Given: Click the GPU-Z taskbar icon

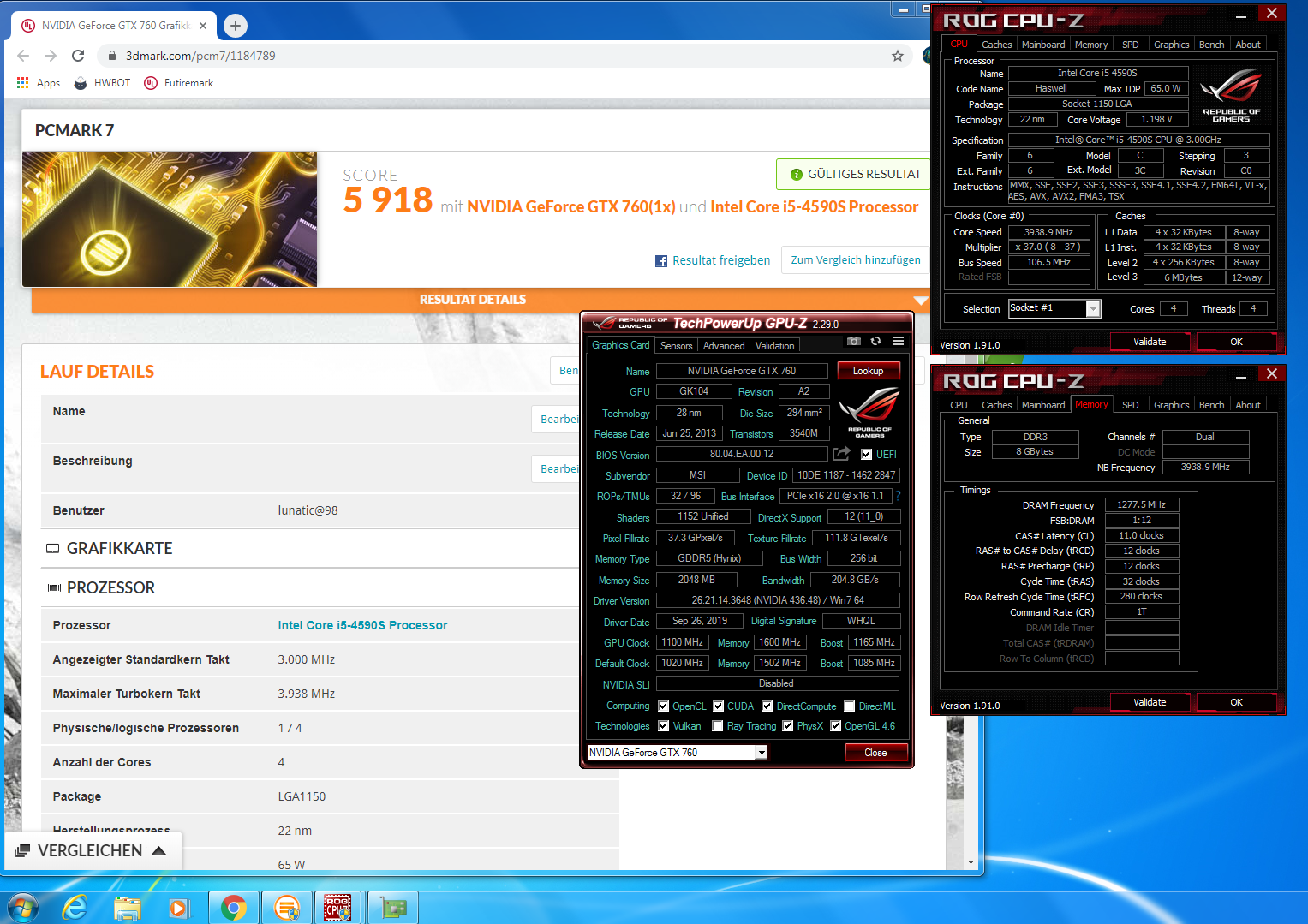Looking at the screenshot, I should pos(393,908).
